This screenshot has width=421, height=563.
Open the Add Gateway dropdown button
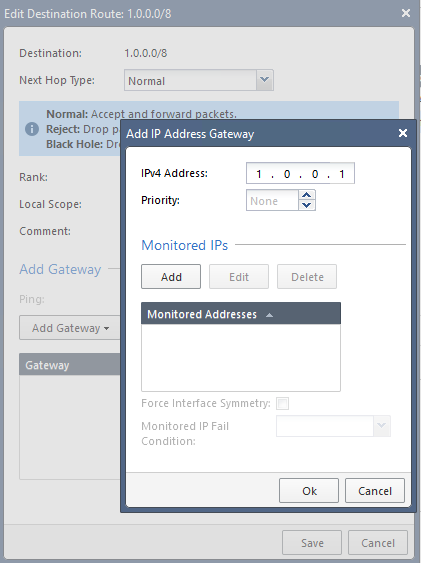point(70,328)
